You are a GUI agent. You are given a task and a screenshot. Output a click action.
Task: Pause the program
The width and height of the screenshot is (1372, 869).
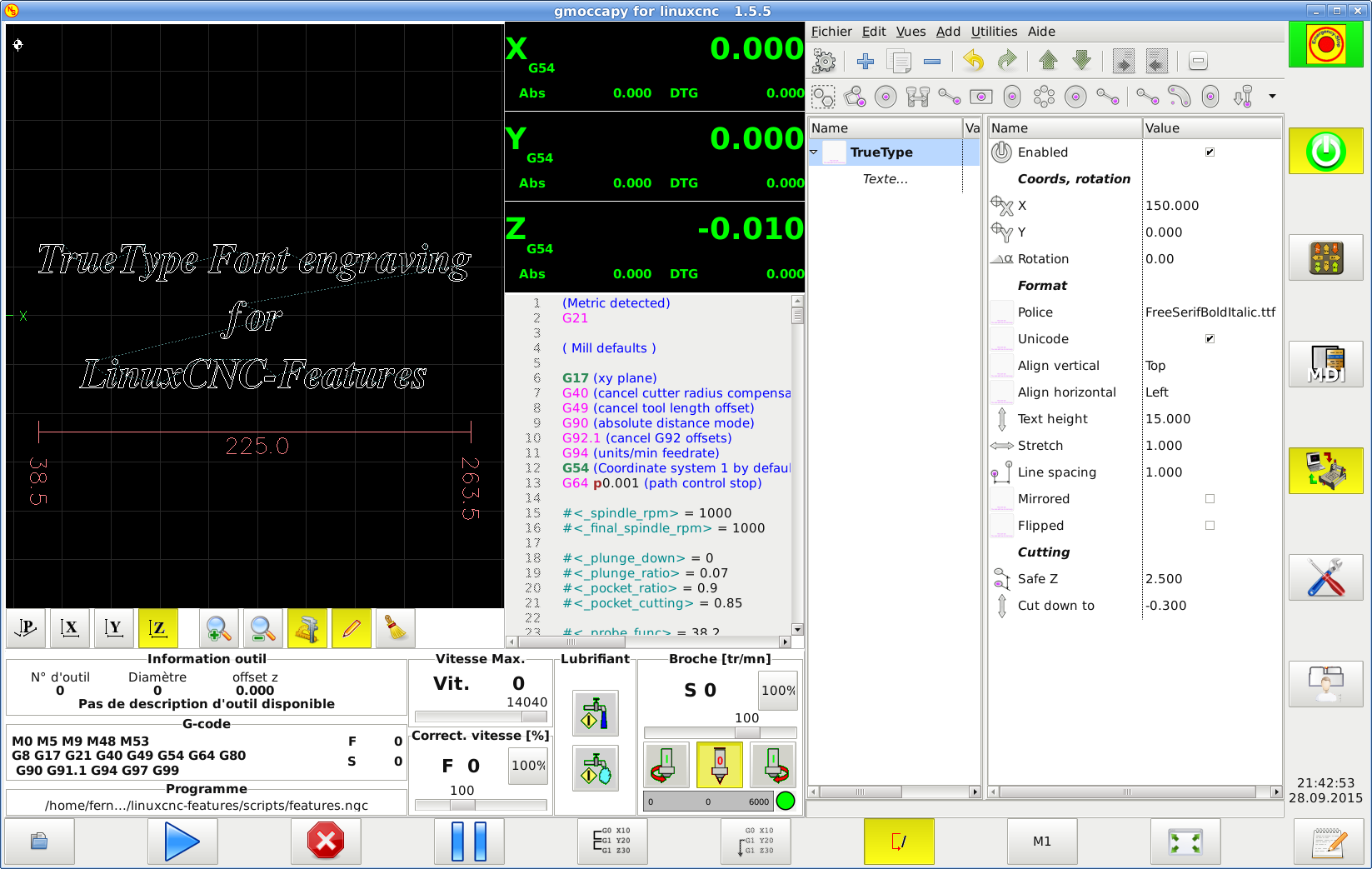(469, 842)
